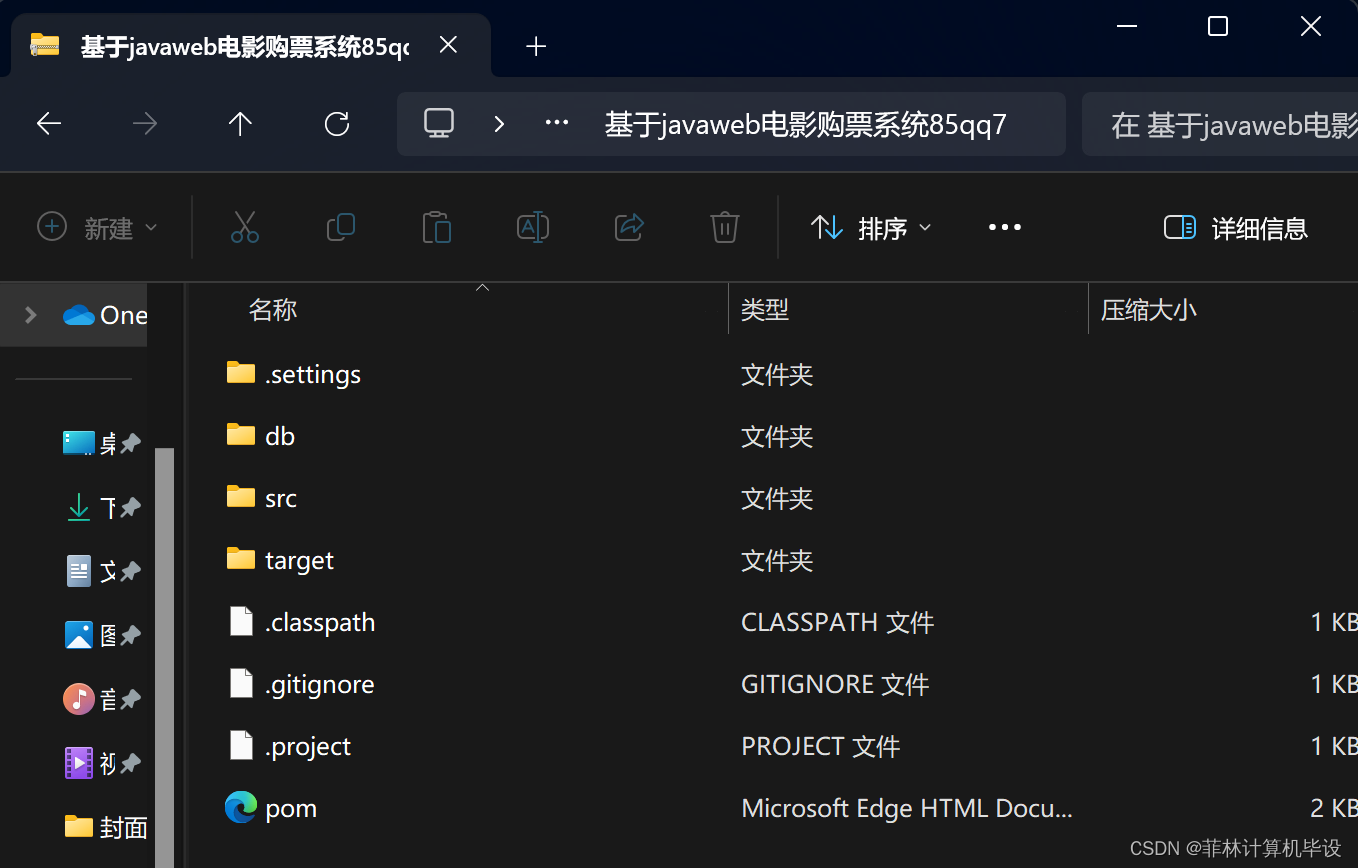Screen dimensions: 1358x868
Task: Select the target folder
Action: [299, 561]
